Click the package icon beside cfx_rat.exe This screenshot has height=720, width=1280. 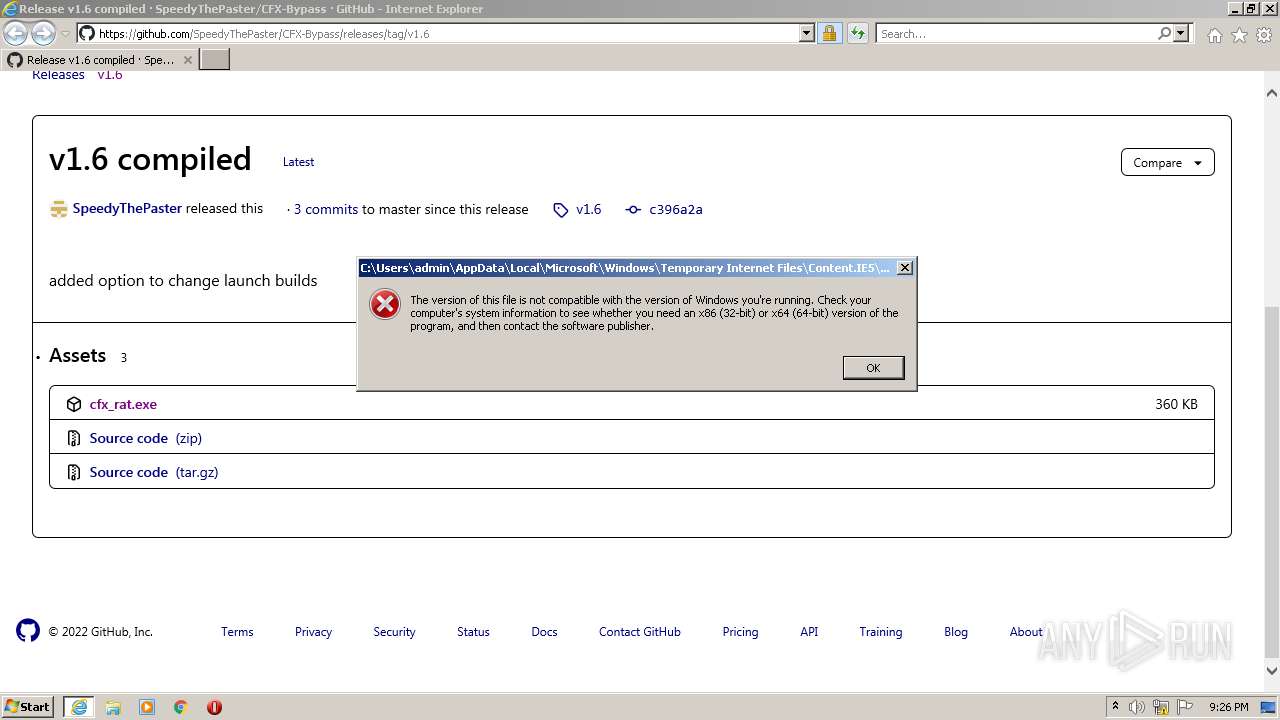click(x=74, y=404)
